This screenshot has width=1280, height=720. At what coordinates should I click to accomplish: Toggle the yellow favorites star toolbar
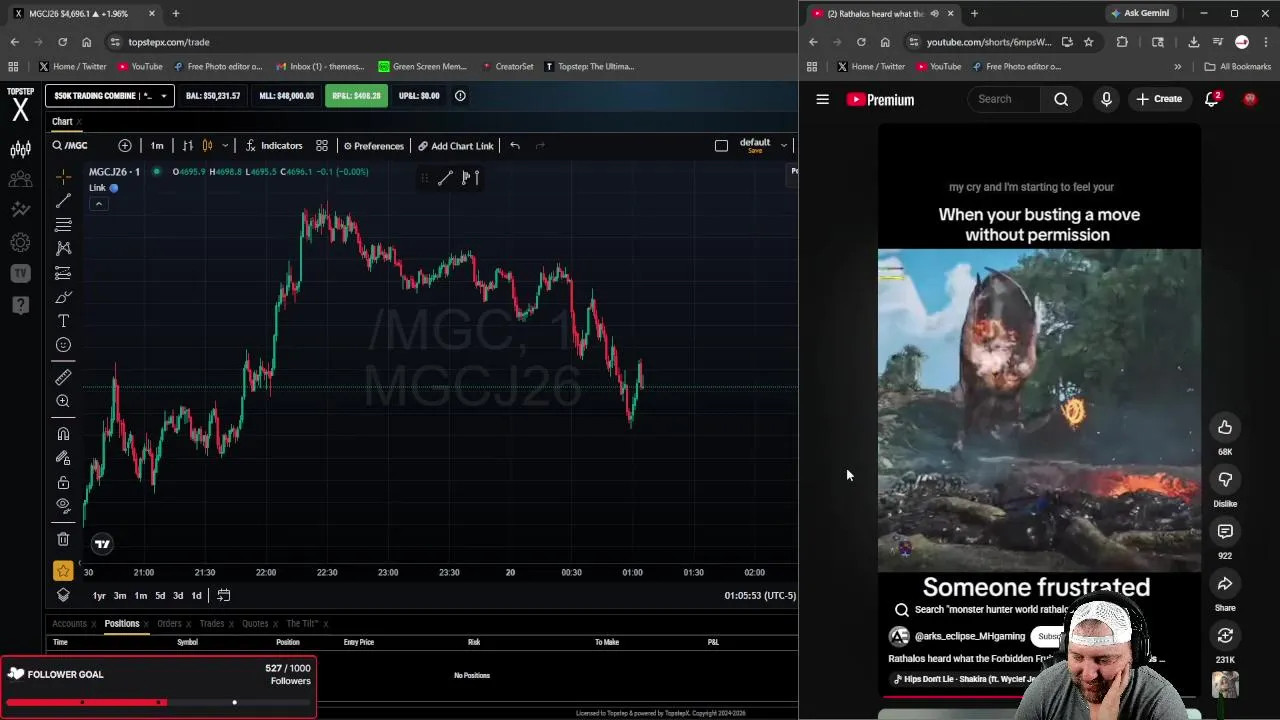[63, 571]
